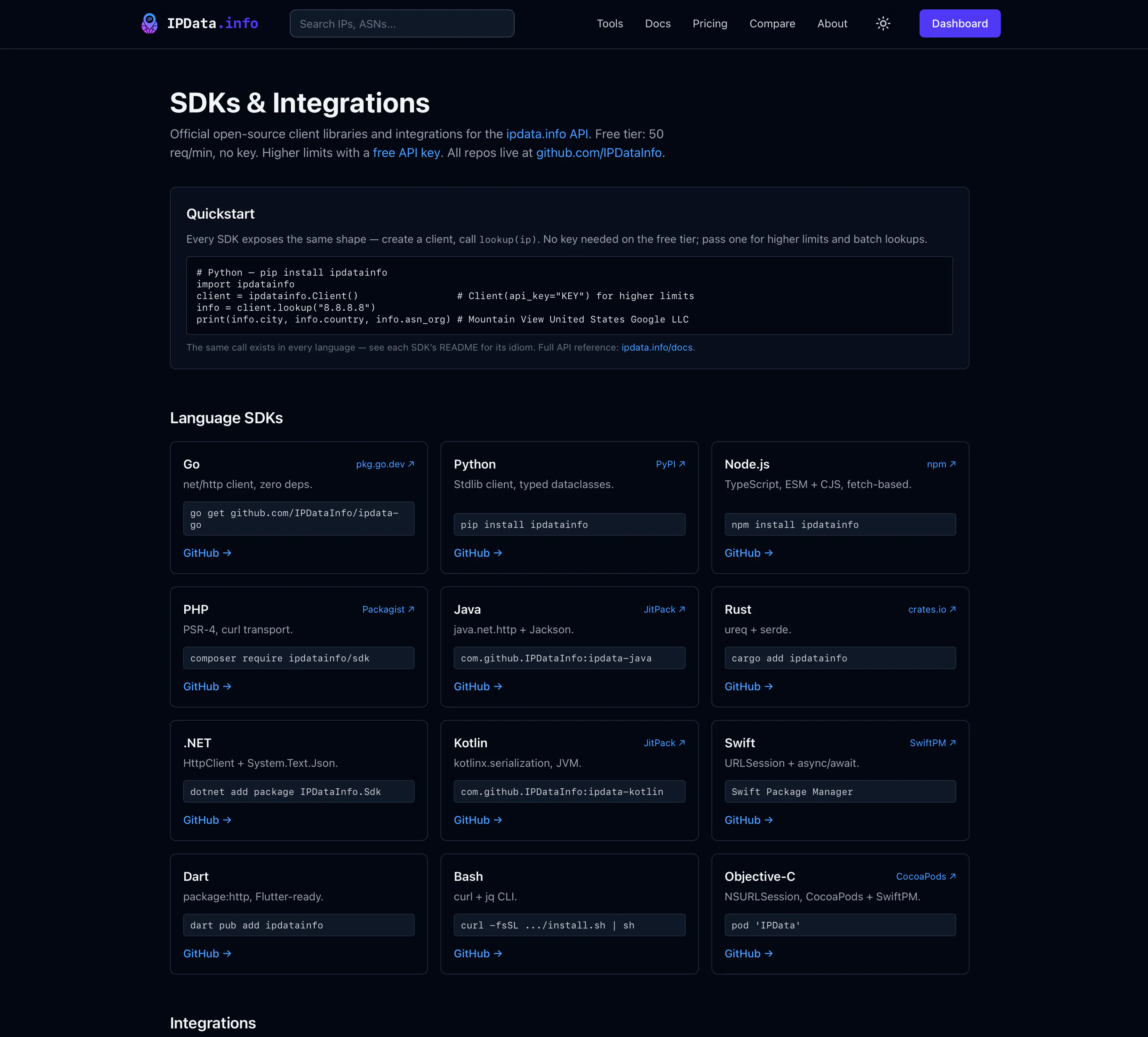Click 'curl -fsSL .../install.sh | sh' command
The width and height of the screenshot is (1148, 1037).
pos(569,925)
